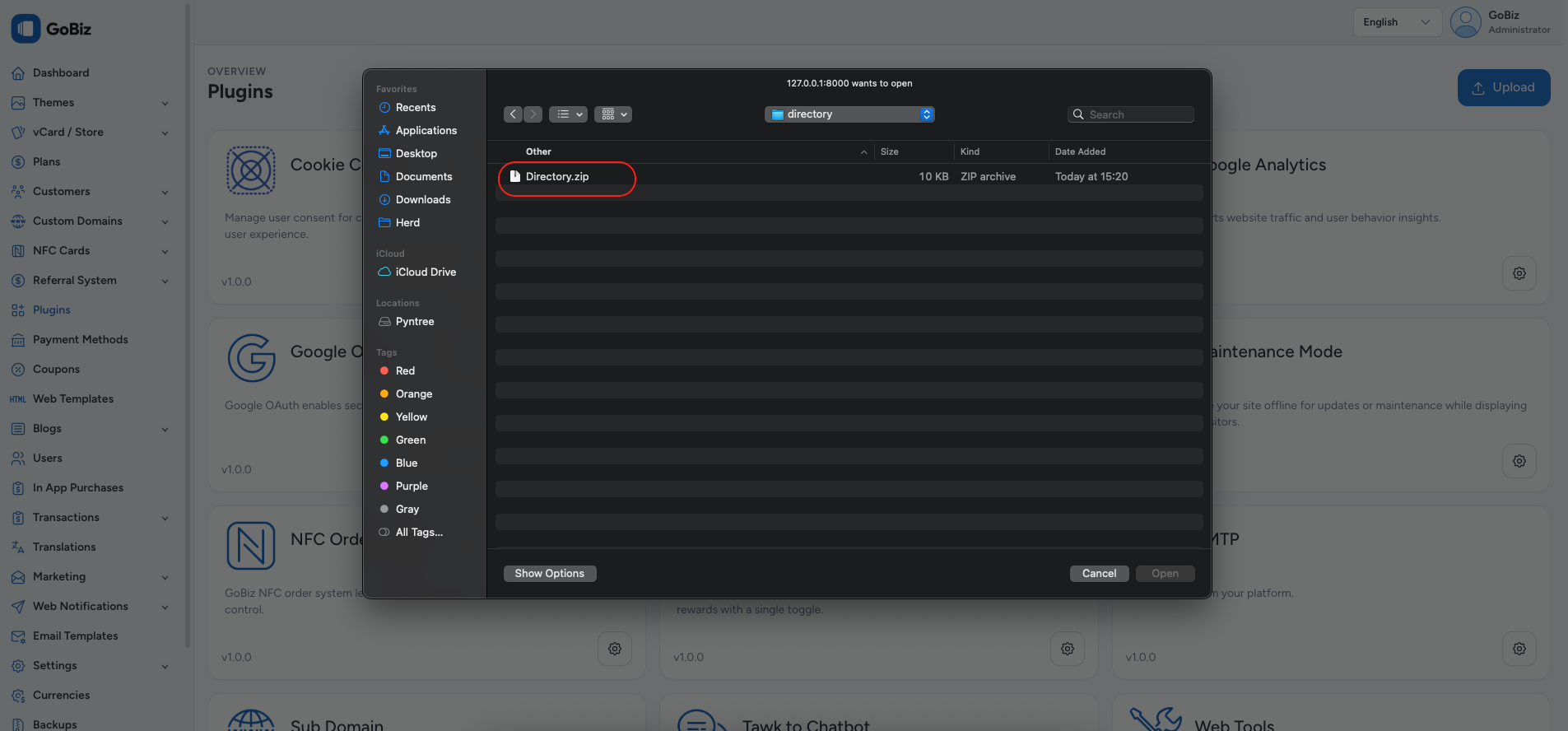Click the Web Notifications paper-plane icon
This screenshot has width=1568, height=731.
18,607
